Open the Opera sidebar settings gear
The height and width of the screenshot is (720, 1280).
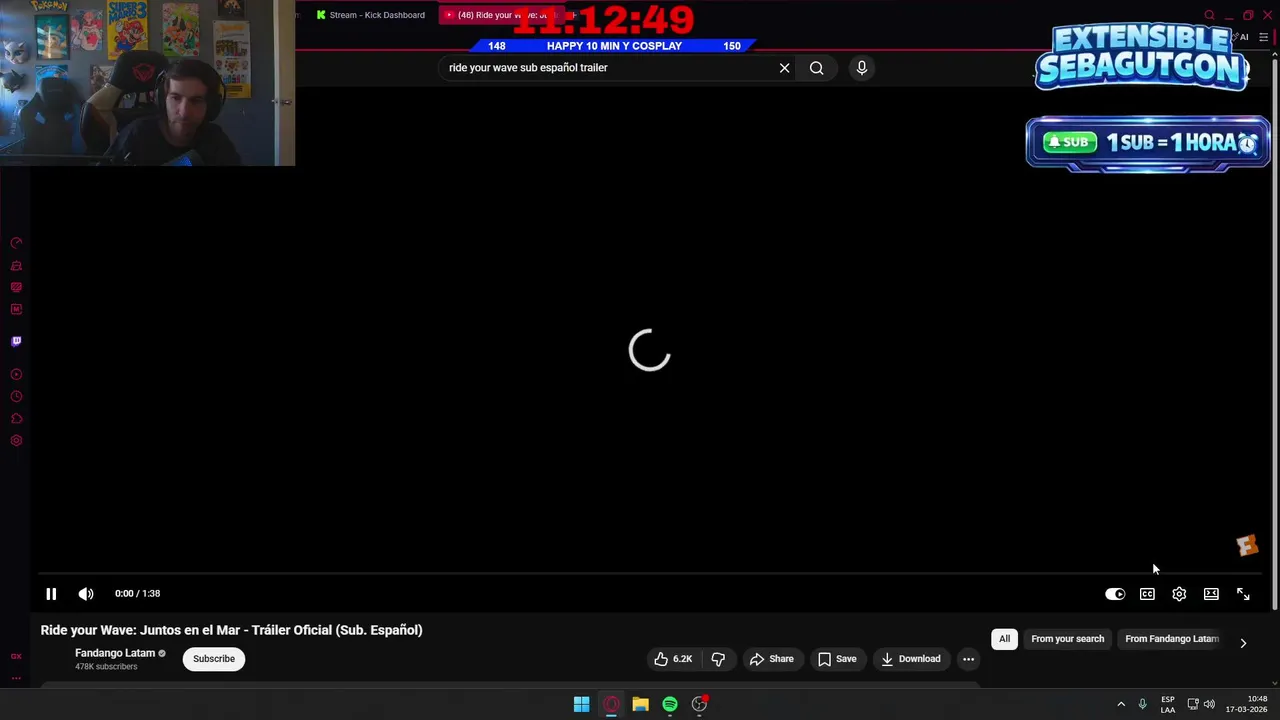[16, 441]
